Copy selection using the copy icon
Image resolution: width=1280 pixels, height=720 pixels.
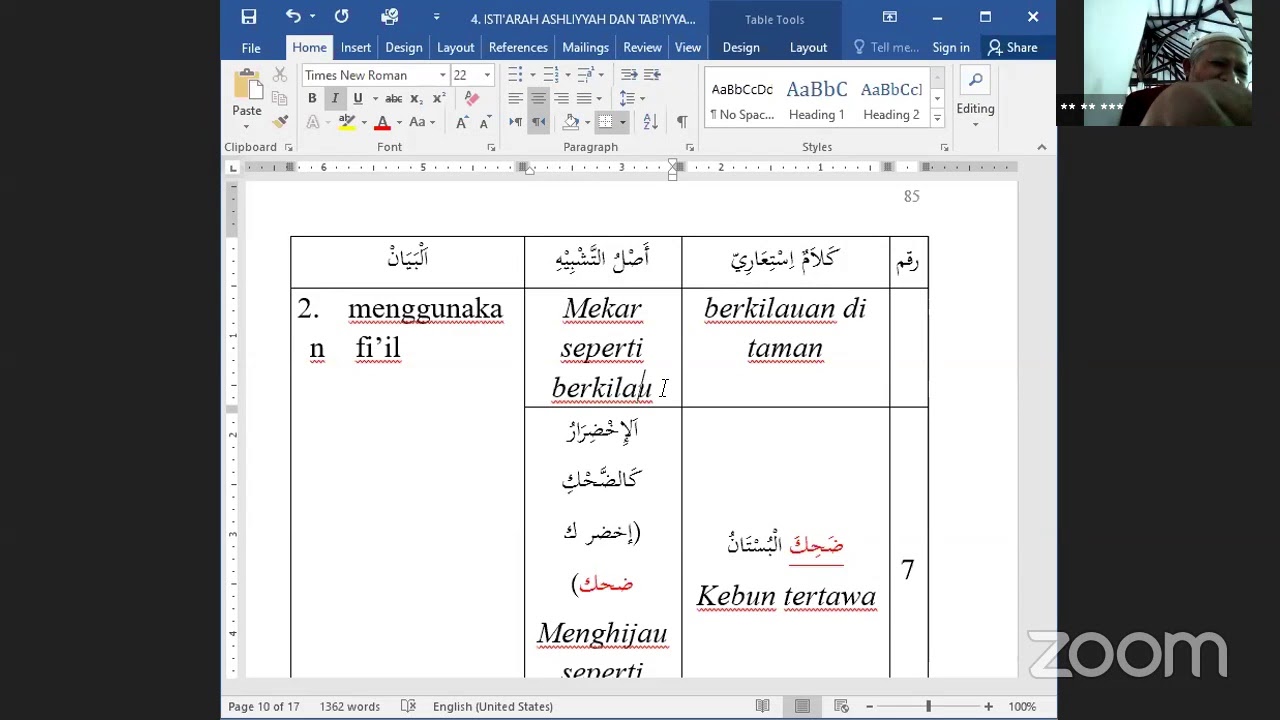click(x=280, y=98)
